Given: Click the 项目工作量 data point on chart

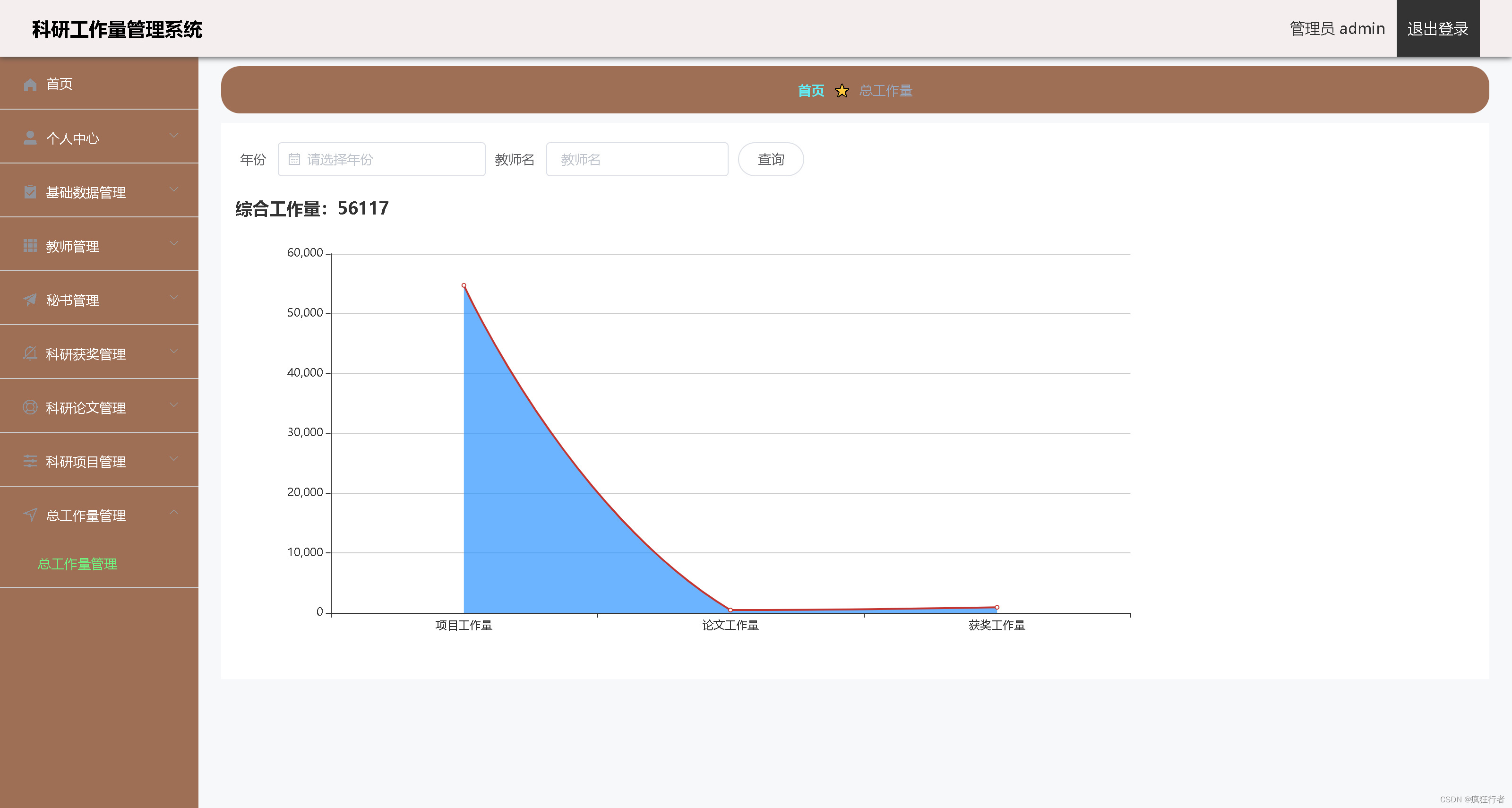Looking at the screenshot, I should [464, 285].
